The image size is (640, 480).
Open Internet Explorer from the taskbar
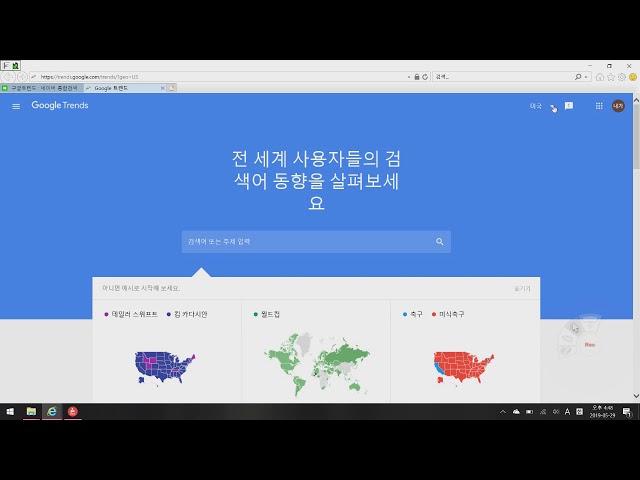pos(52,411)
